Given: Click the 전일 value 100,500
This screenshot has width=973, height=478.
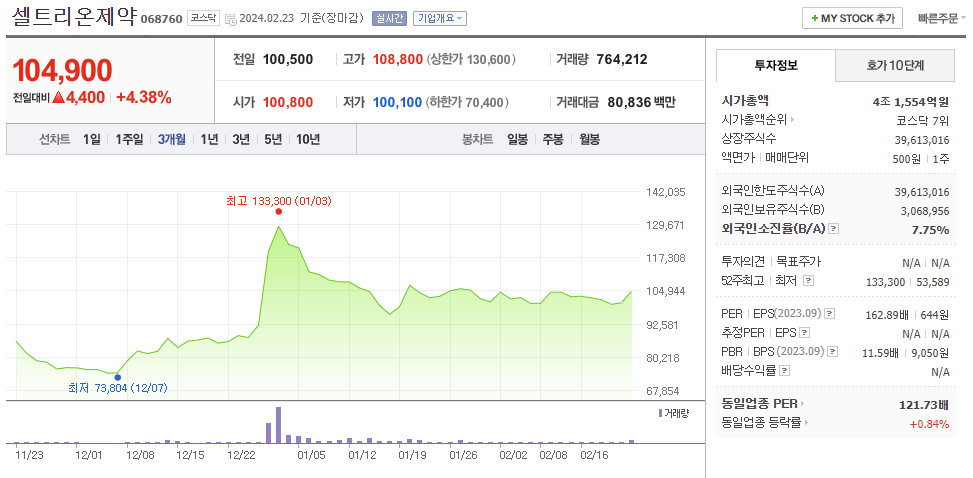Looking at the screenshot, I should 288,60.
